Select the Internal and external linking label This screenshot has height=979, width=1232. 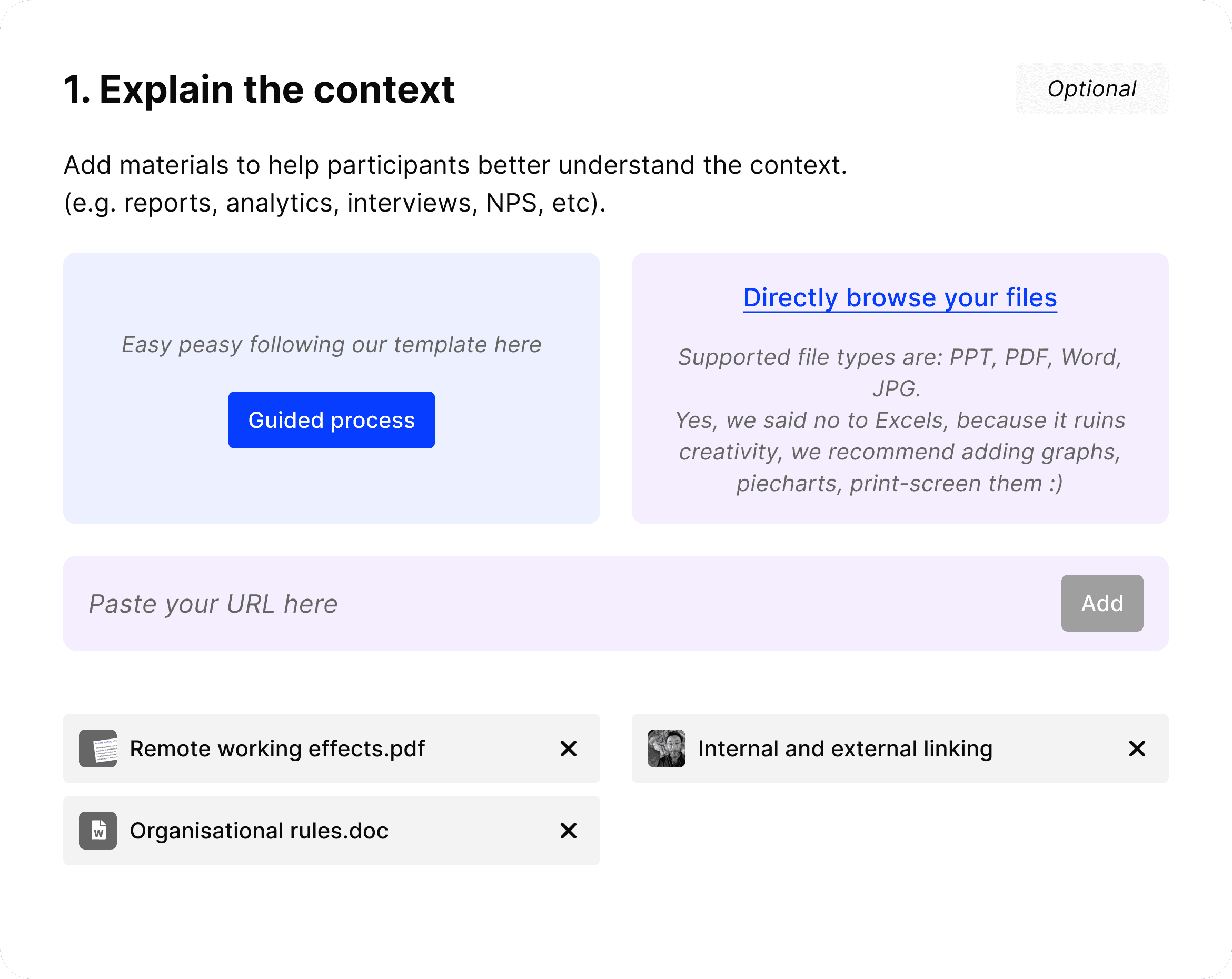845,748
